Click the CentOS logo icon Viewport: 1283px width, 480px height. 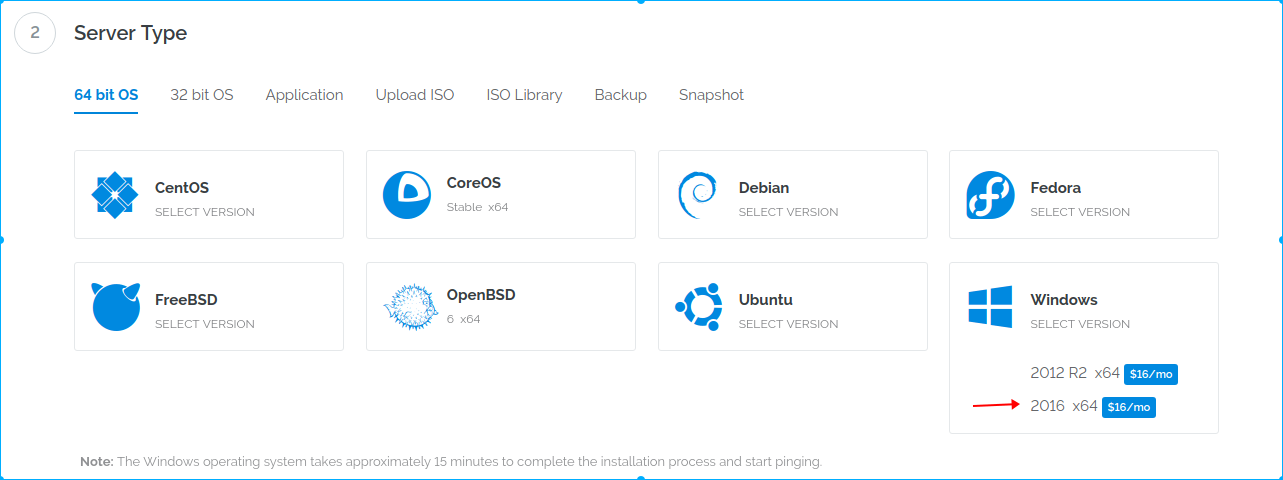(x=115, y=195)
